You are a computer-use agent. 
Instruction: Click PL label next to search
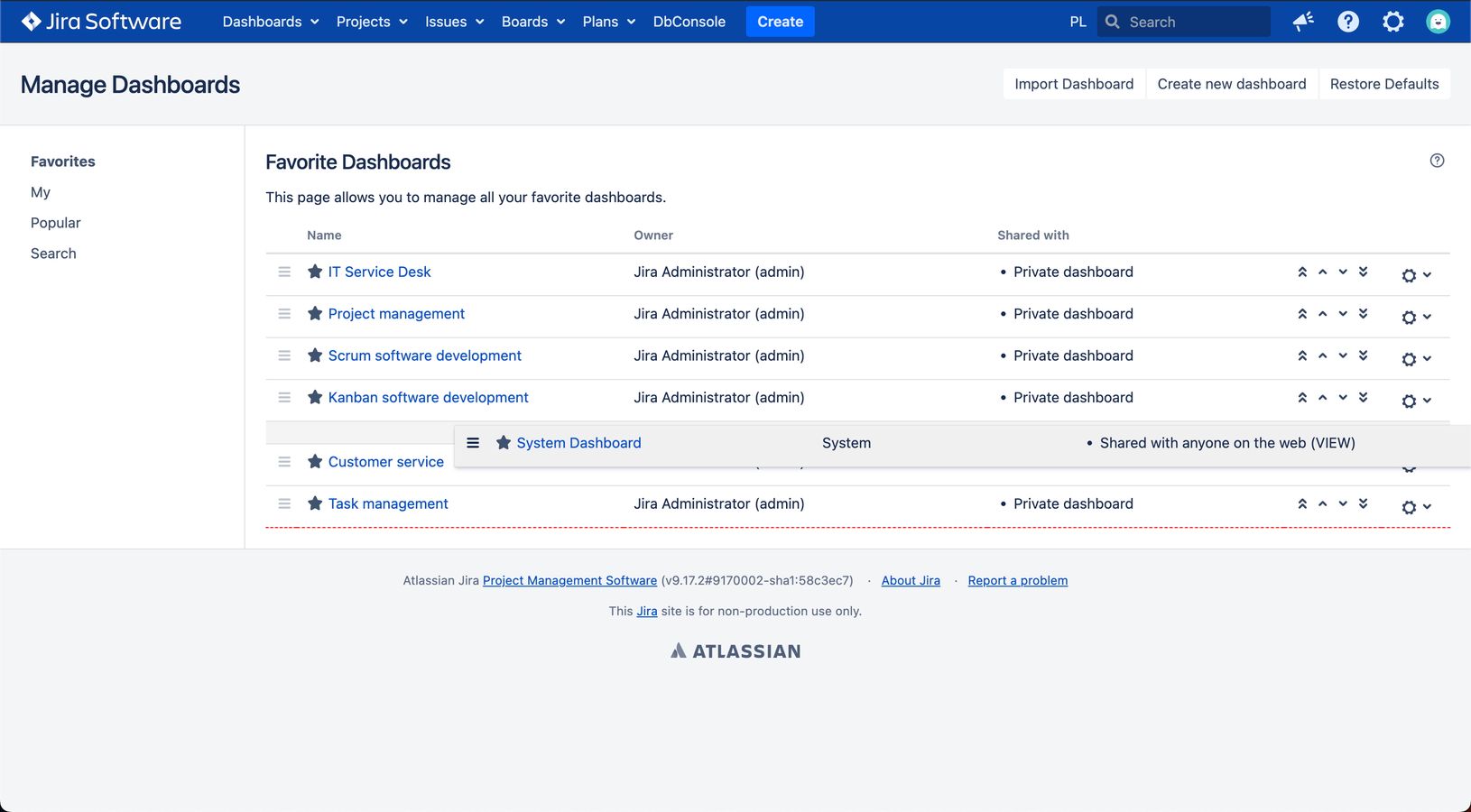click(1078, 22)
